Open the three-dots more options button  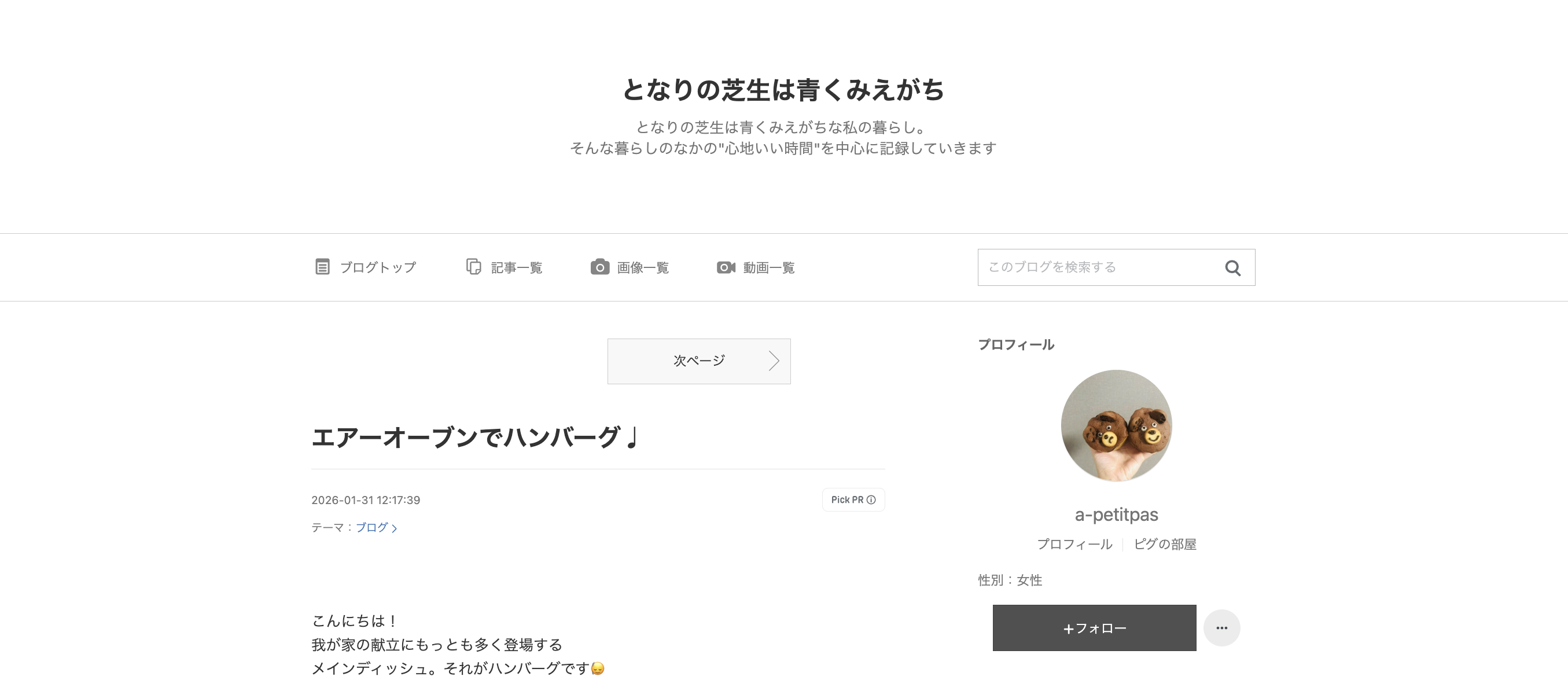point(1221,628)
